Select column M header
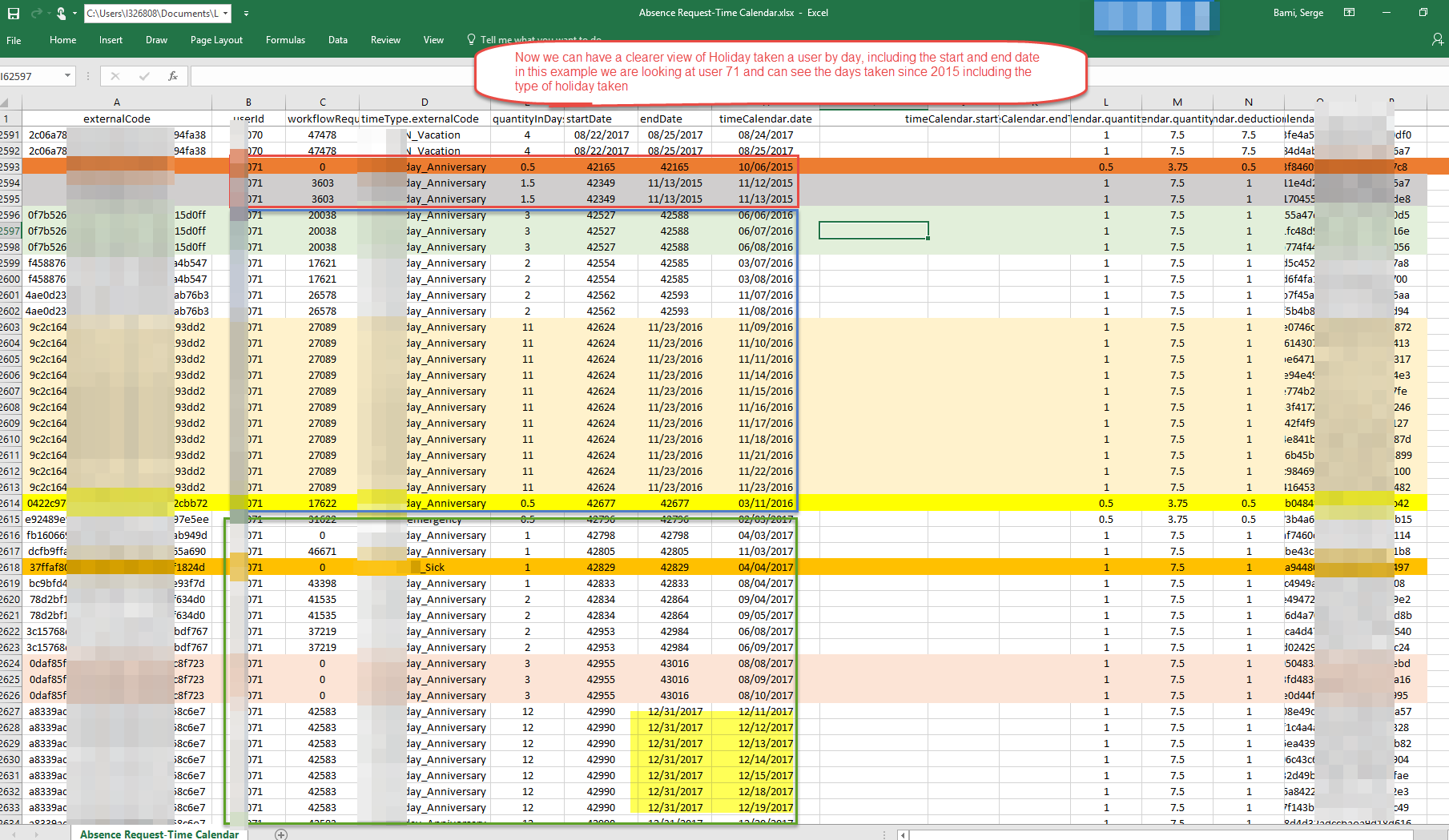1449x840 pixels. (1177, 102)
